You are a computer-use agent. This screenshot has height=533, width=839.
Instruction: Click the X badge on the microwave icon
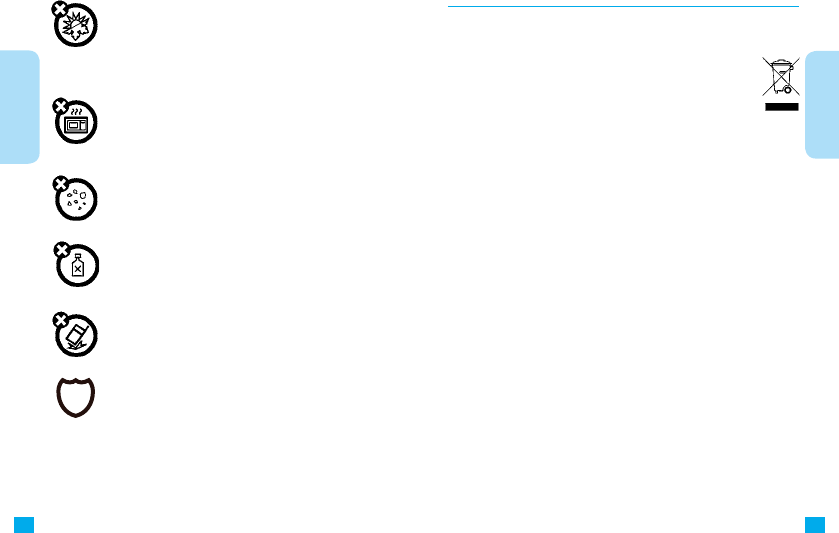click(60, 106)
